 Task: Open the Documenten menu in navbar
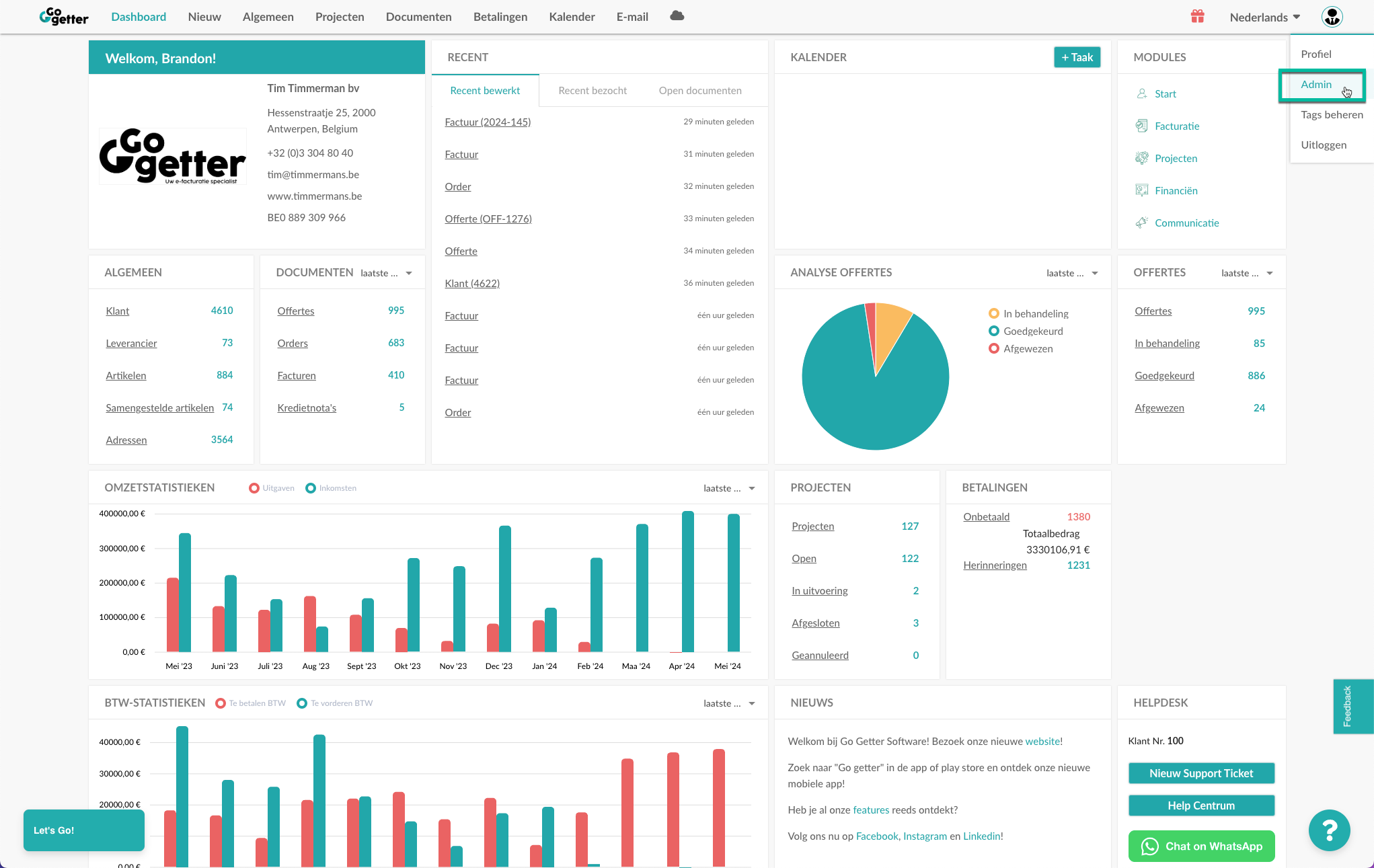coord(418,17)
